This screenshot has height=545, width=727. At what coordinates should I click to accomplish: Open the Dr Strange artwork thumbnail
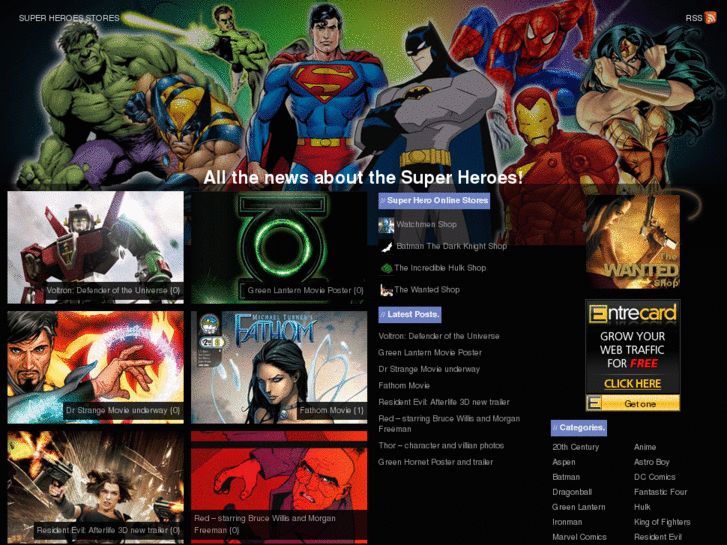click(96, 367)
